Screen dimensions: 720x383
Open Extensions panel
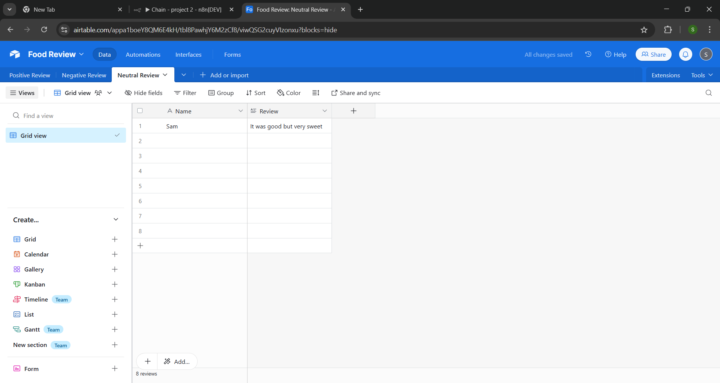[665, 75]
